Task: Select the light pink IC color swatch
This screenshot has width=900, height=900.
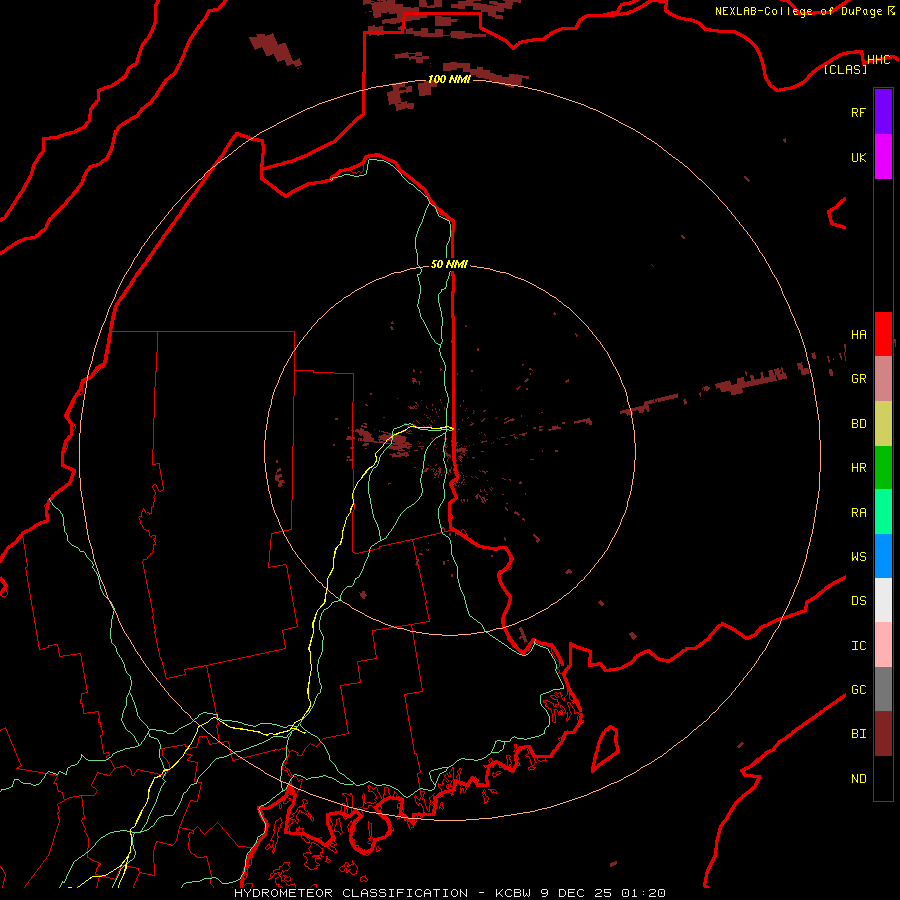Action: 883,645
